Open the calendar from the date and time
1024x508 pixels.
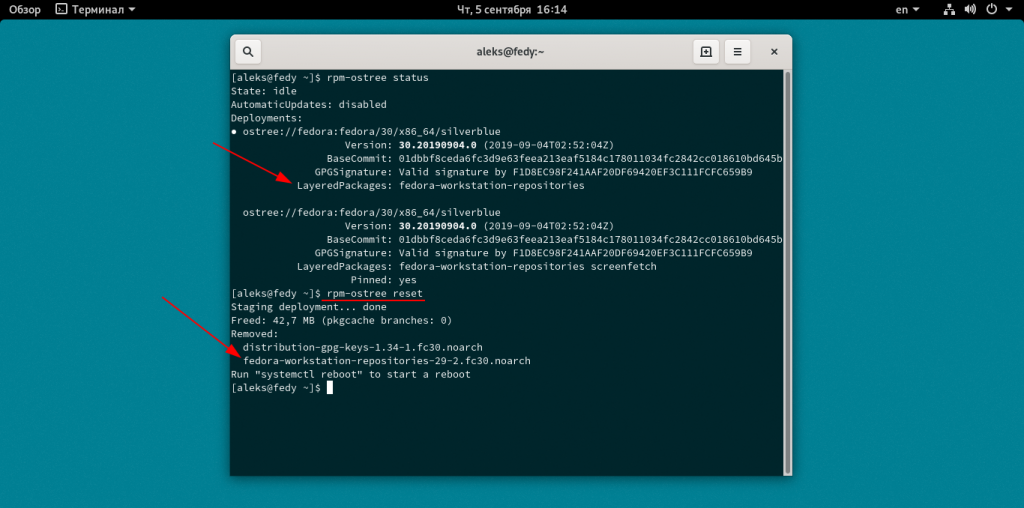tap(511, 10)
